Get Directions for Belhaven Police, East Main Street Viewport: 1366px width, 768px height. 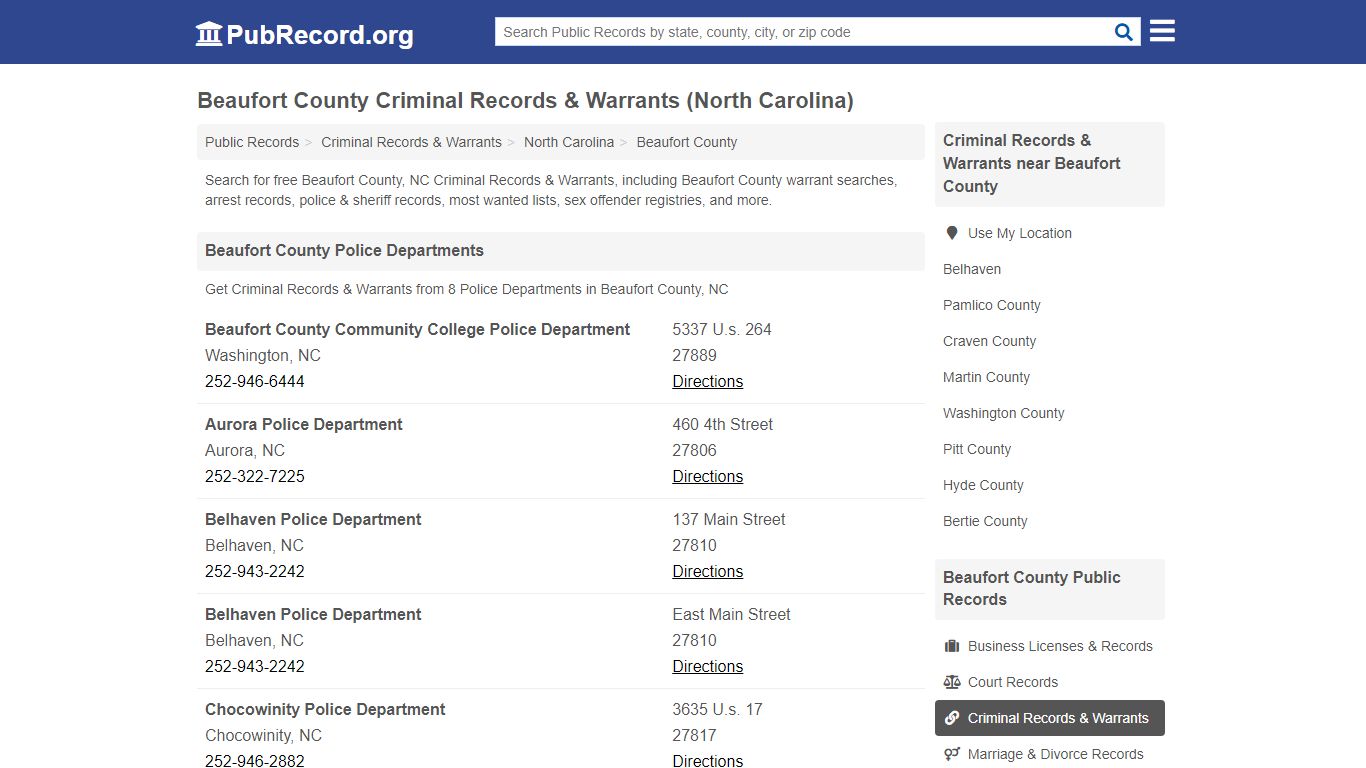(708, 666)
